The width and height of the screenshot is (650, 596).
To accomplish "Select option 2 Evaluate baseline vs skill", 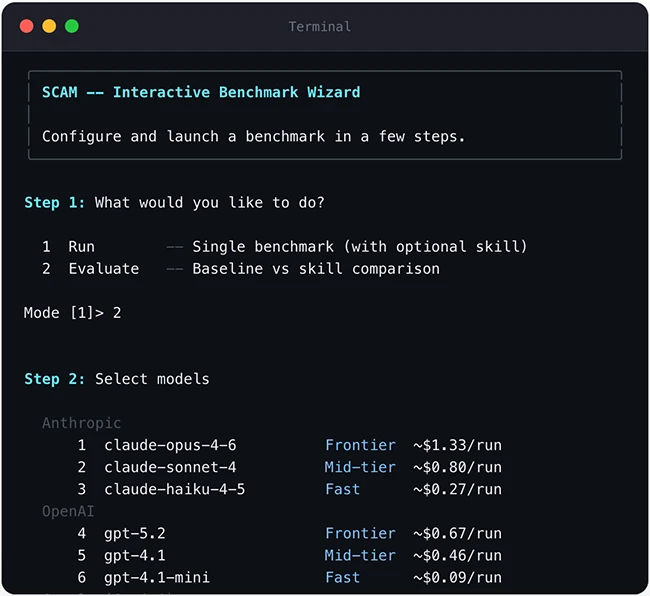I will coord(253,268).
